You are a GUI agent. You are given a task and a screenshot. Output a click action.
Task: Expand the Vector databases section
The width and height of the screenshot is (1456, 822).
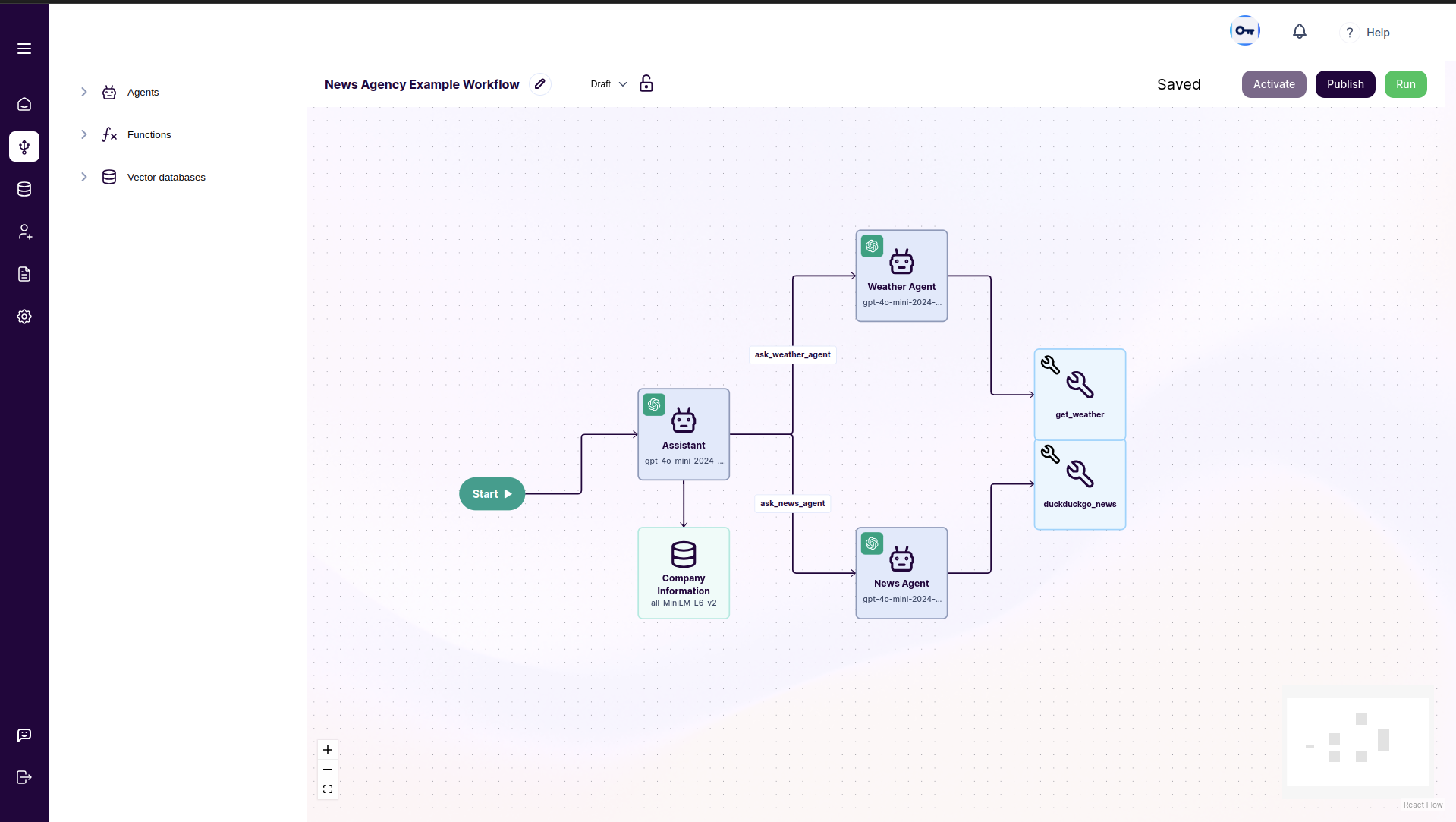[84, 177]
